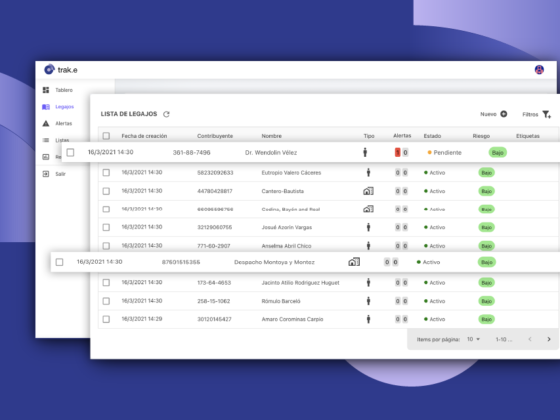Click the Legajos book icon in sidebar
This screenshot has height=420, width=560.
(46, 107)
